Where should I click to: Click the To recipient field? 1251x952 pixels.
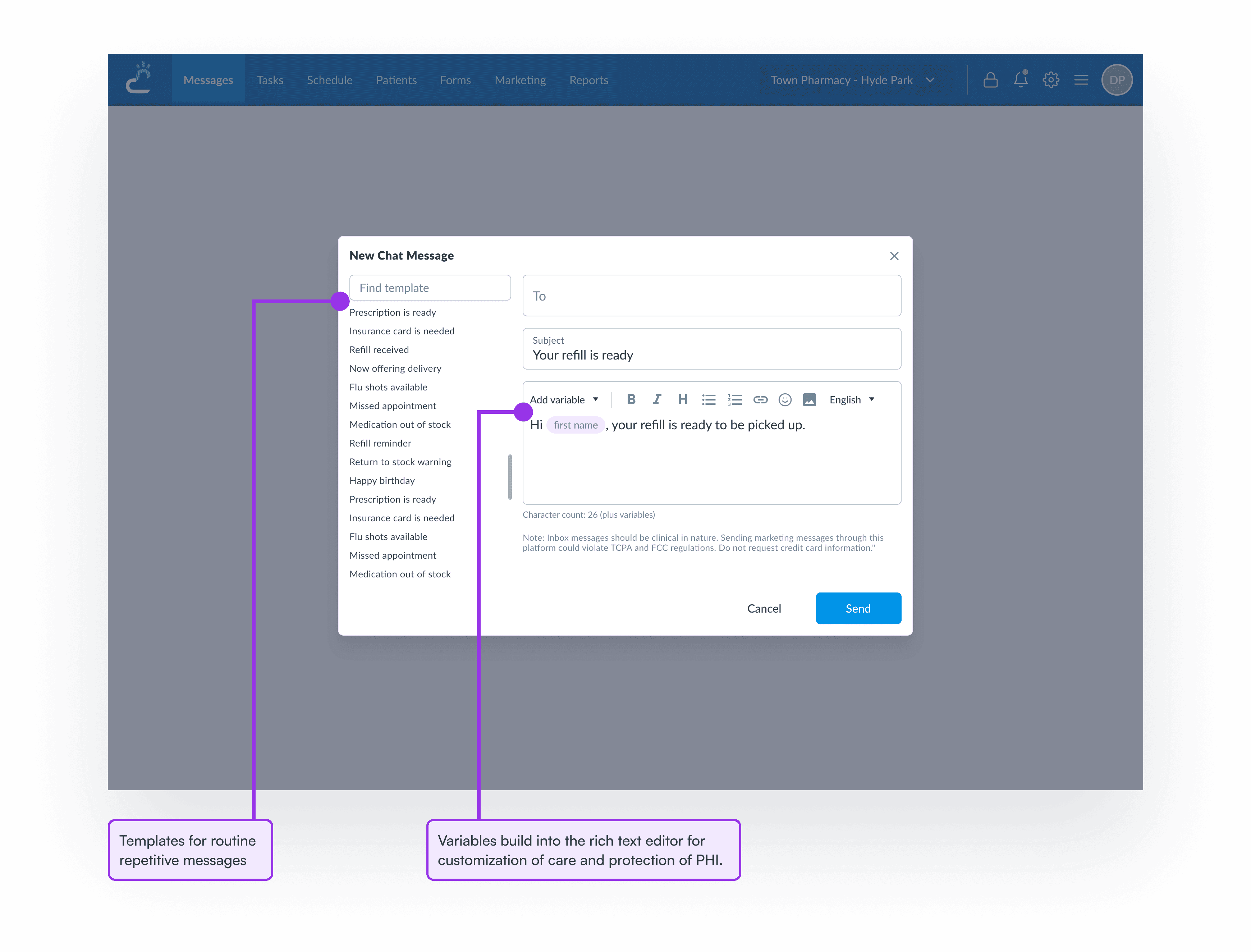(712, 295)
